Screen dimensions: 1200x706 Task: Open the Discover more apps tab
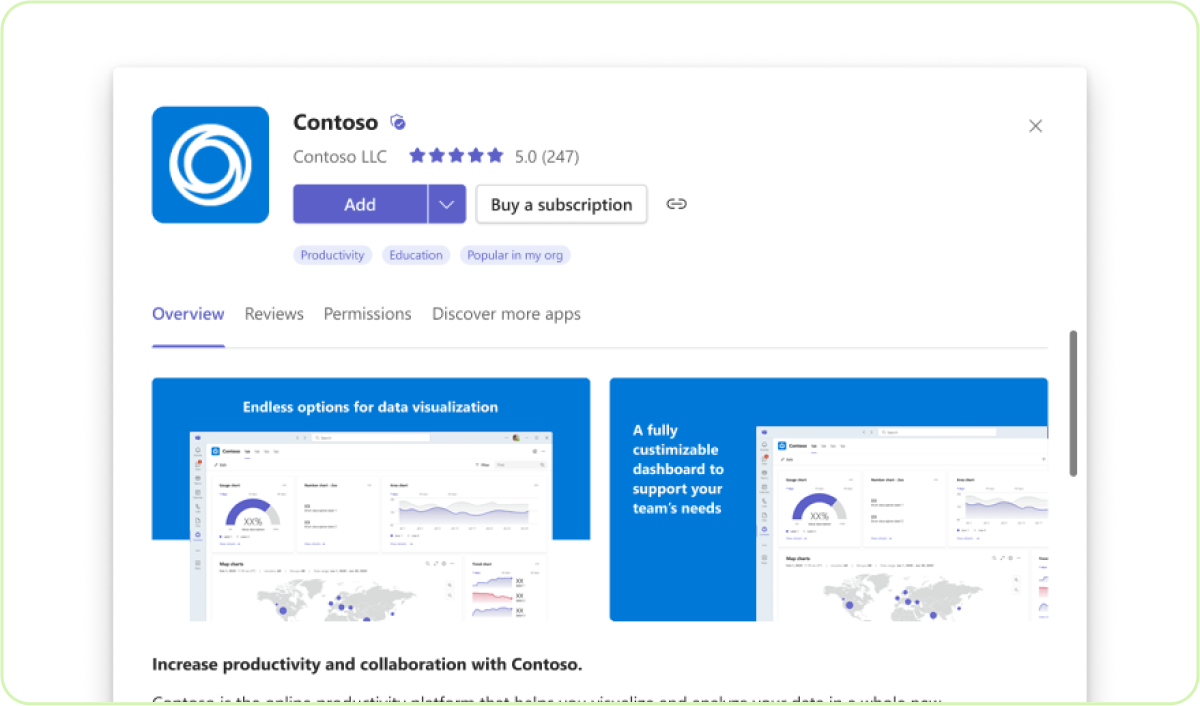506,314
